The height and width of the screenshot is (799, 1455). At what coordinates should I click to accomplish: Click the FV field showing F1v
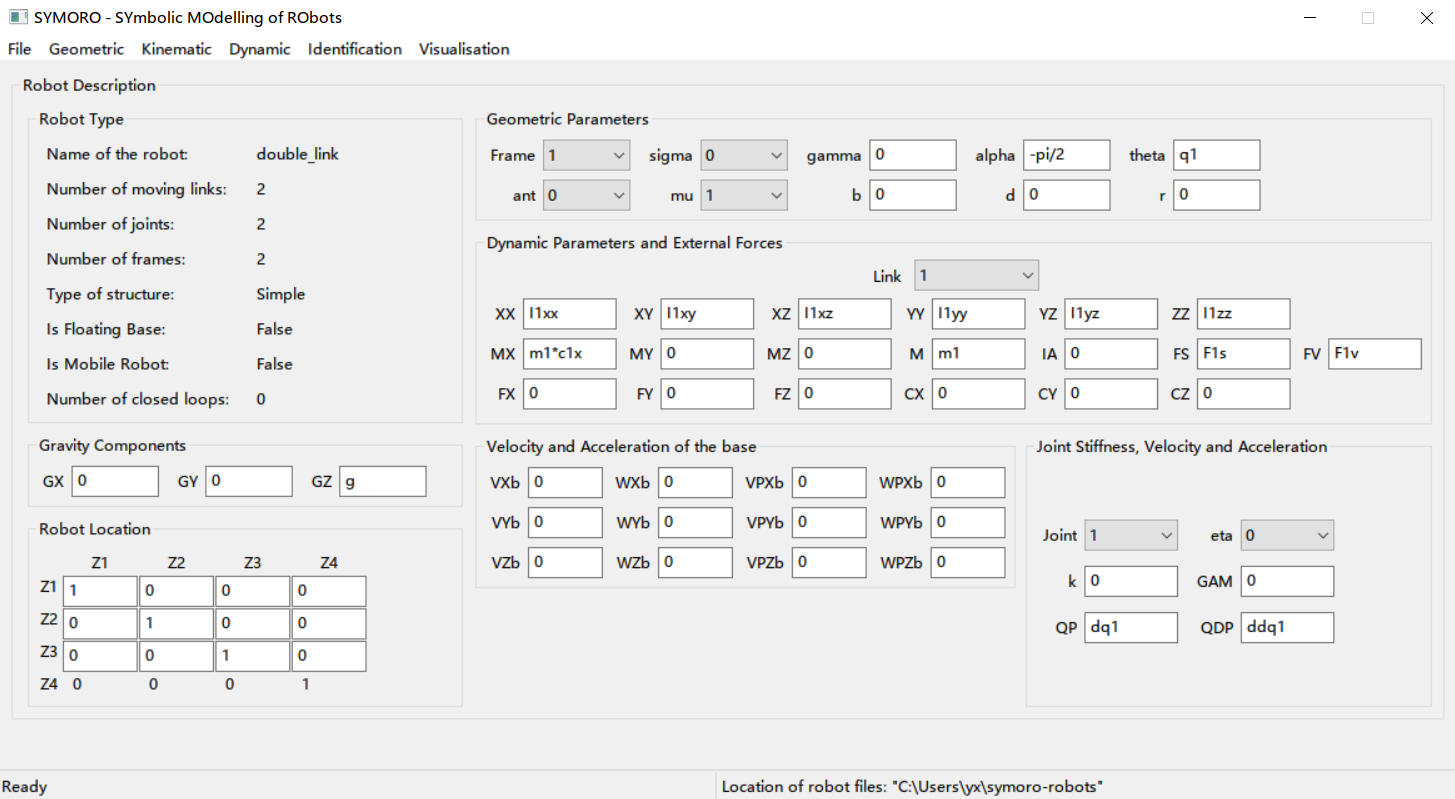click(x=1375, y=354)
